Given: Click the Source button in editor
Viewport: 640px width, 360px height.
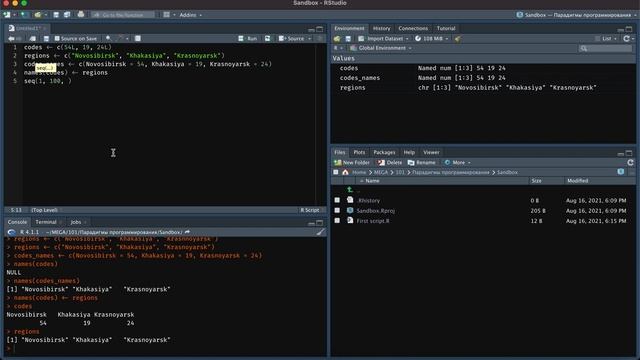Looking at the screenshot, I should tap(292, 38).
